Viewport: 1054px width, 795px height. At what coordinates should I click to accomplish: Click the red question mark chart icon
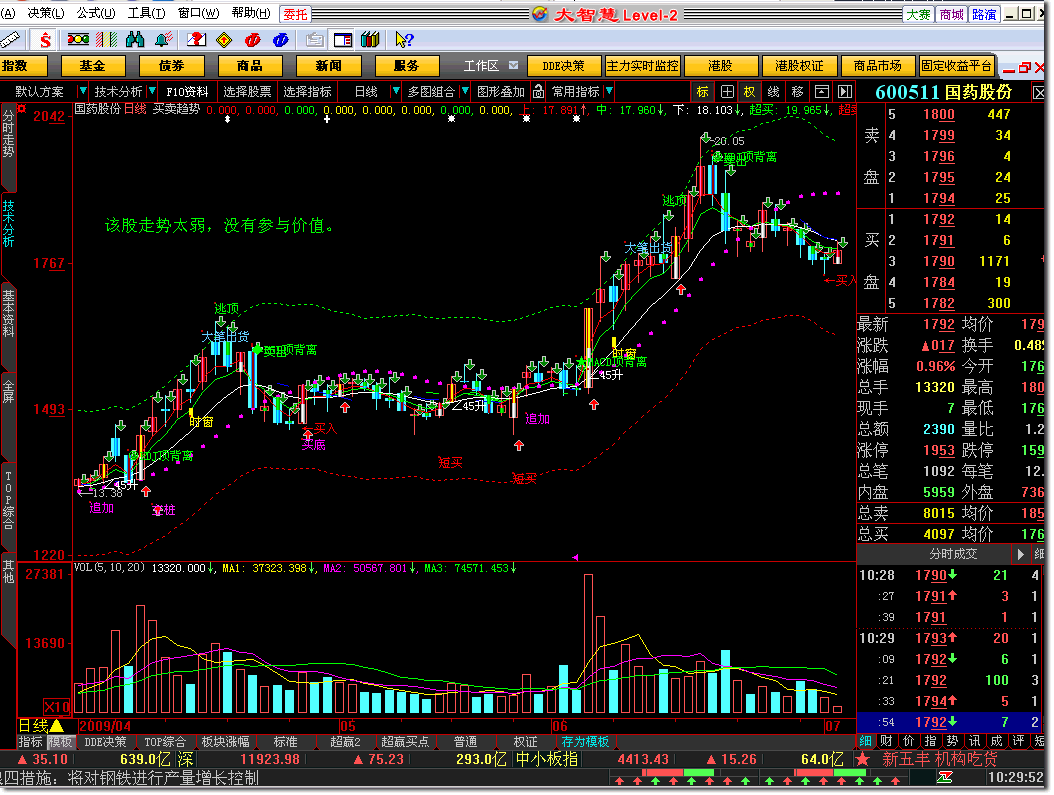[196, 40]
